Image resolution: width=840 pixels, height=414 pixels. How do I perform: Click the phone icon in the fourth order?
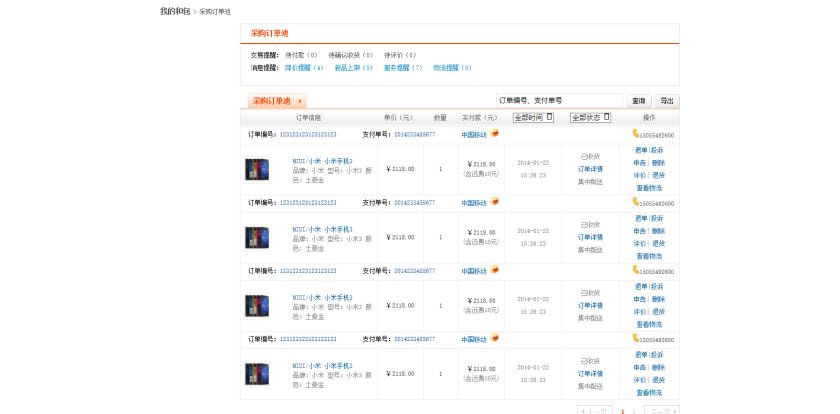[x=635, y=338]
